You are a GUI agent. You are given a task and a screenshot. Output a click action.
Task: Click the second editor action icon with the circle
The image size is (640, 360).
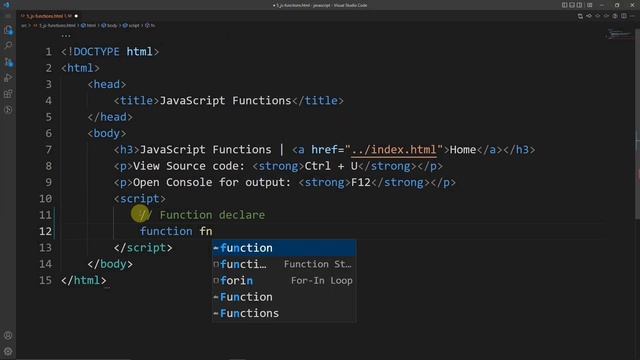coord(589,16)
